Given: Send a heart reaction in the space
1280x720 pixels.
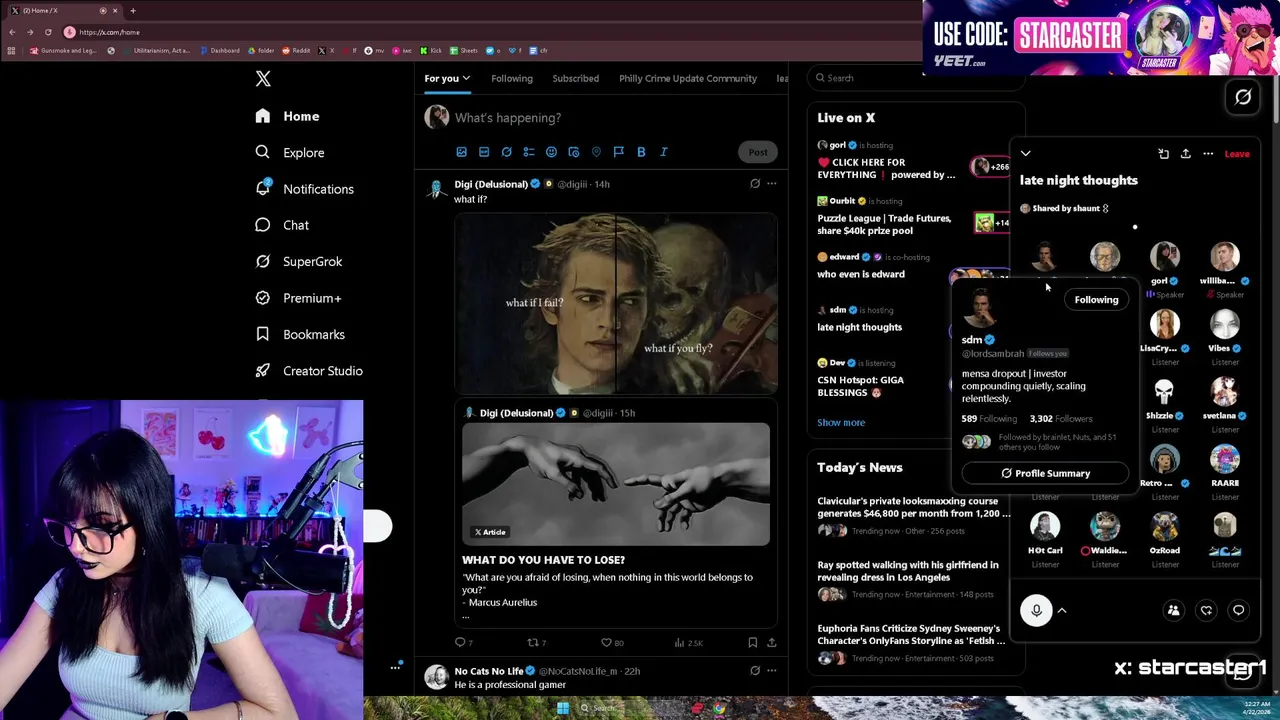Looking at the screenshot, I should (1206, 610).
